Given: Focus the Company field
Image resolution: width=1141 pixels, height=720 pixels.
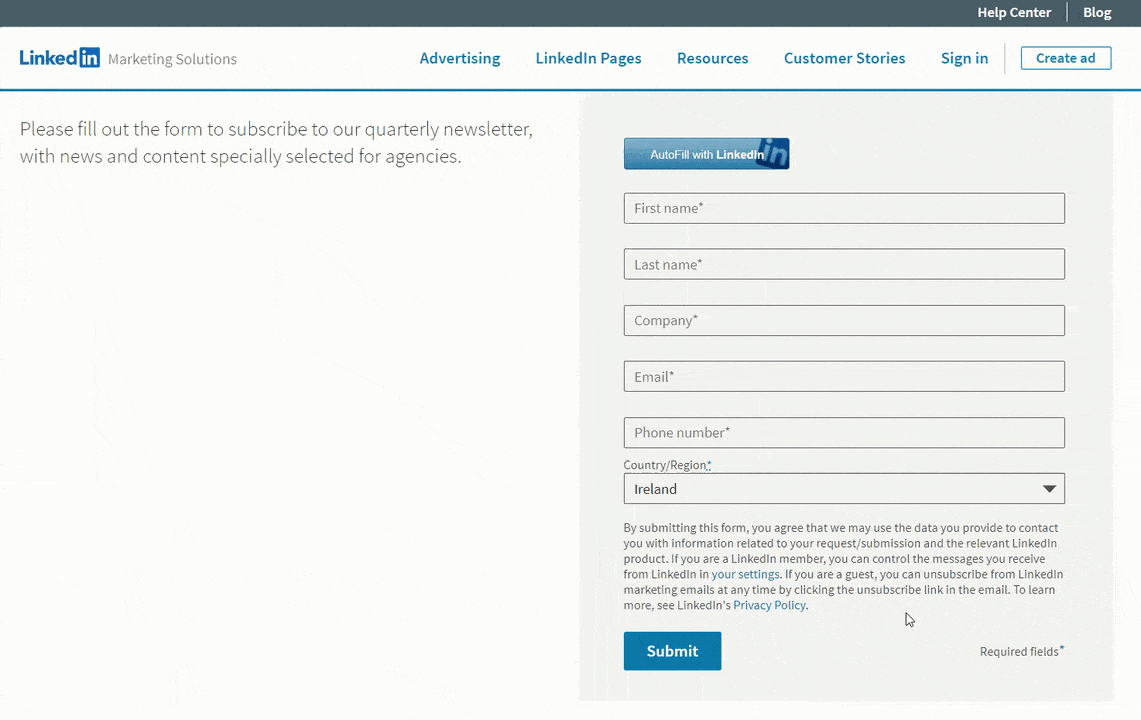Looking at the screenshot, I should [843, 320].
